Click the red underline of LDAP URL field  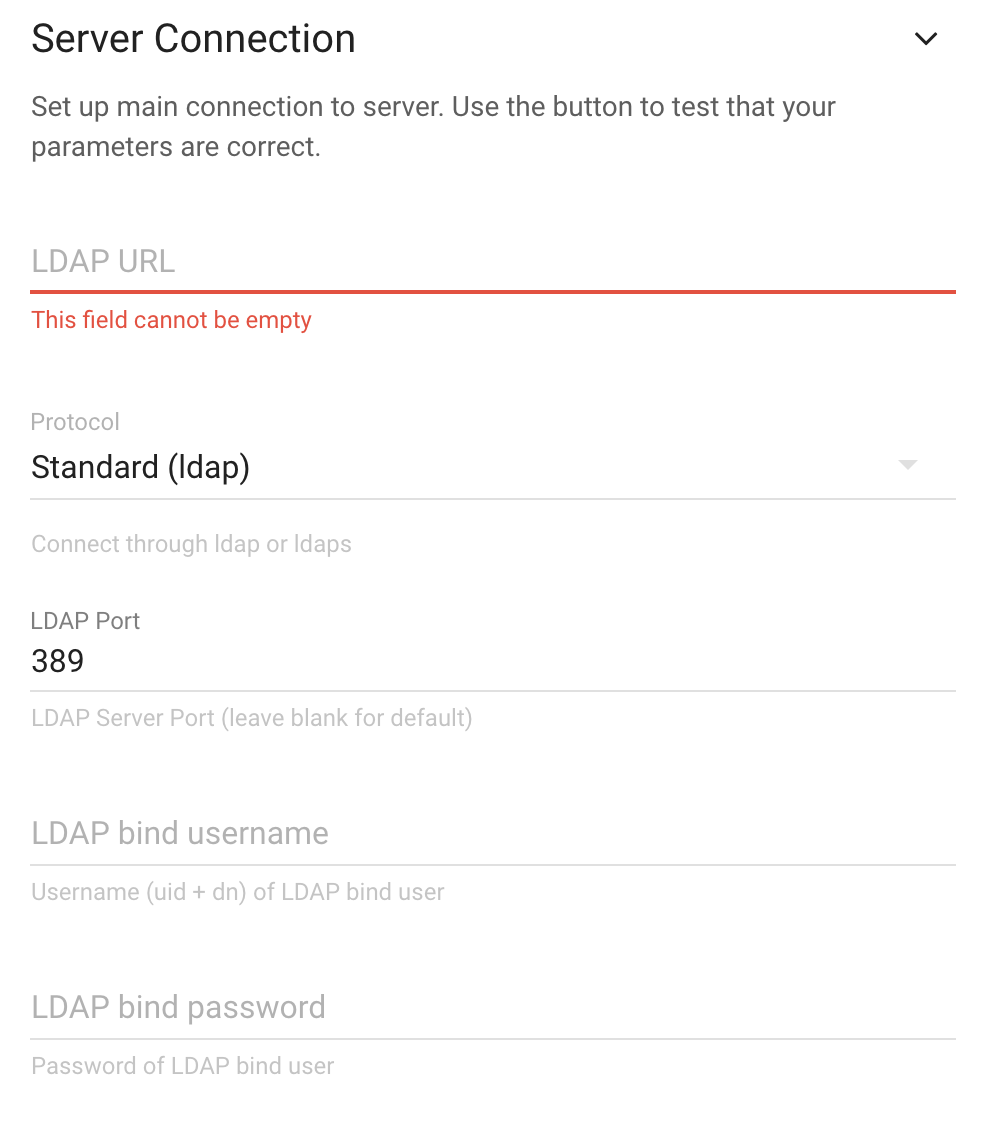tap(492, 292)
